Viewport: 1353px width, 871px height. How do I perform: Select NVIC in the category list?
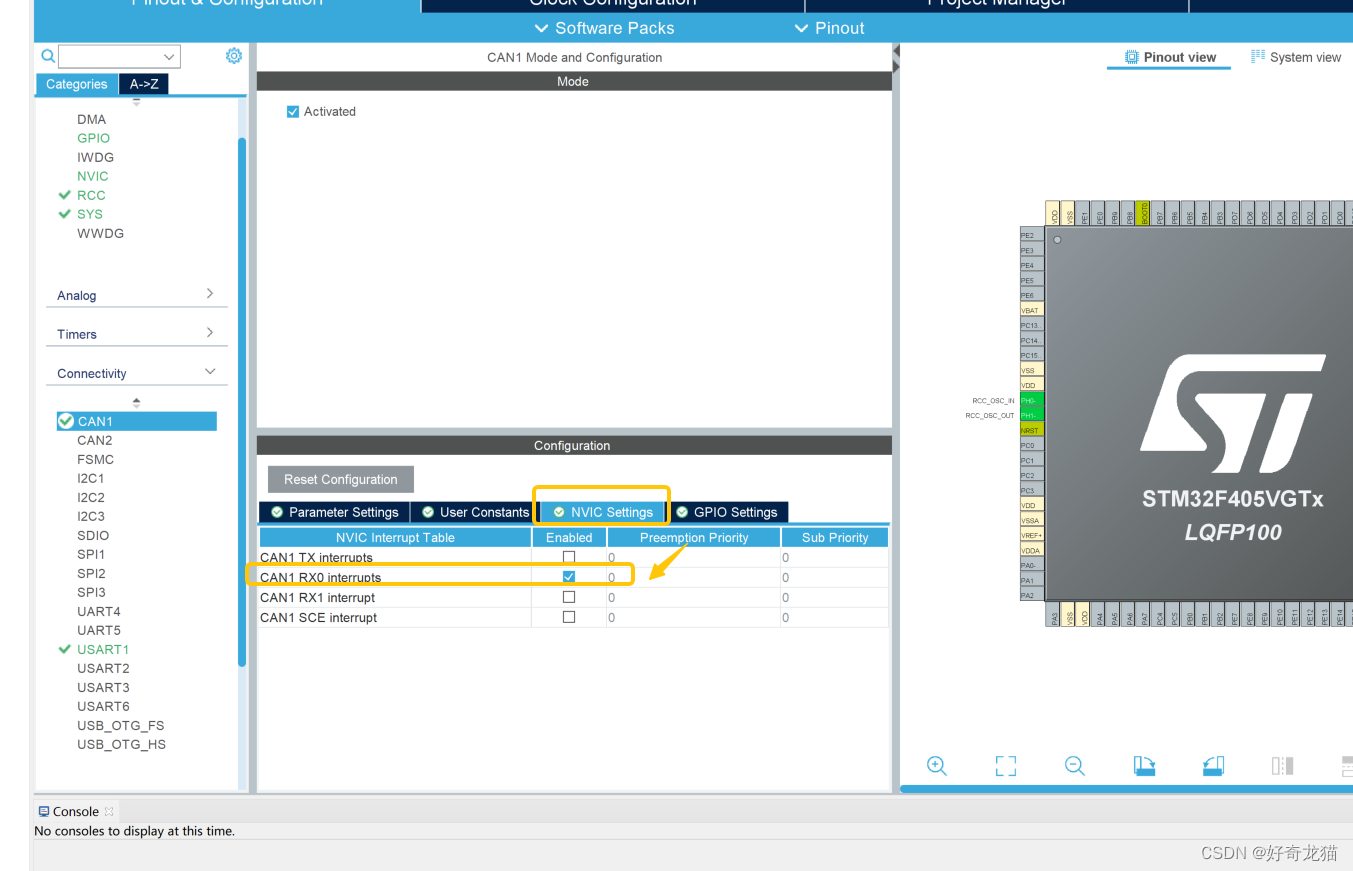[x=93, y=176]
